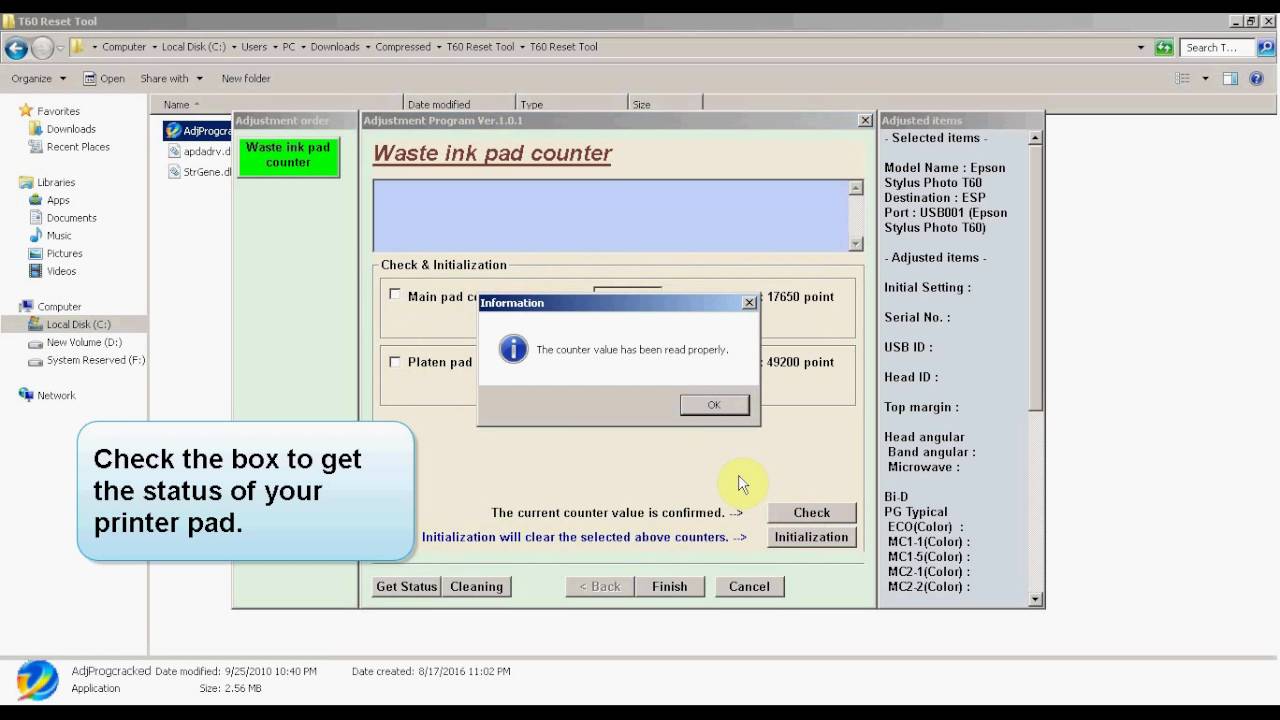Select the AdjProgcracked file icon

pyautogui.click(x=173, y=131)
